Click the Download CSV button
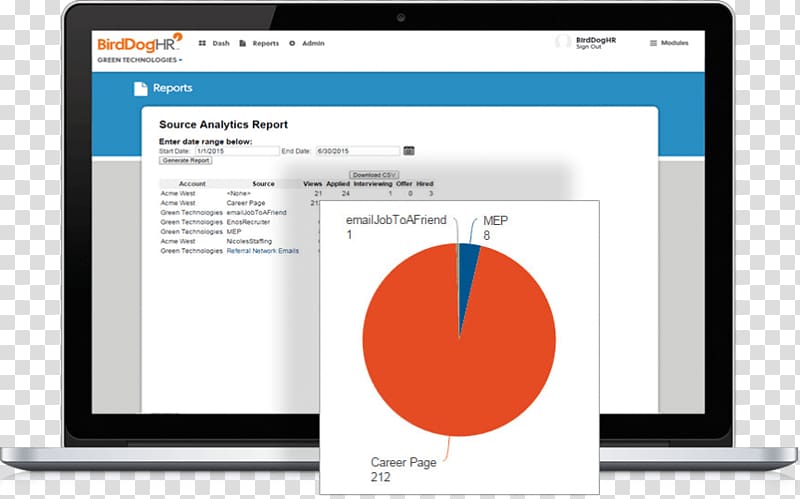Image resolution: width=800 pixels, height=499 pixels. [374, 174]
